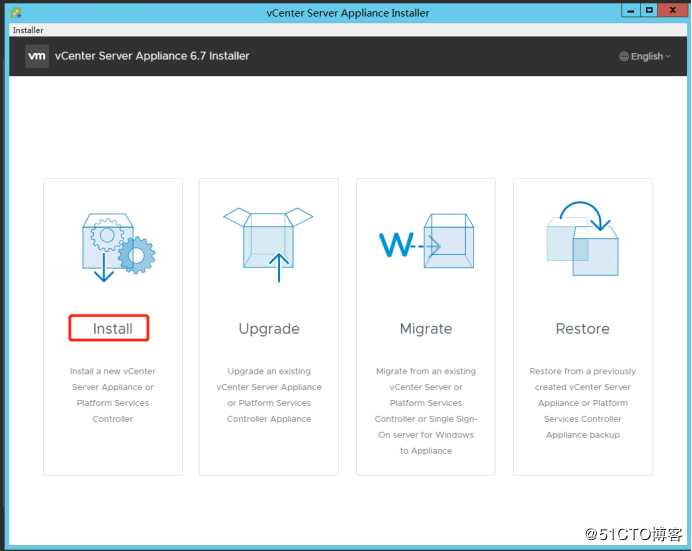Click the Upgrade open-box icon
This screenshot has width=692, height=551.
click(268, 244)
